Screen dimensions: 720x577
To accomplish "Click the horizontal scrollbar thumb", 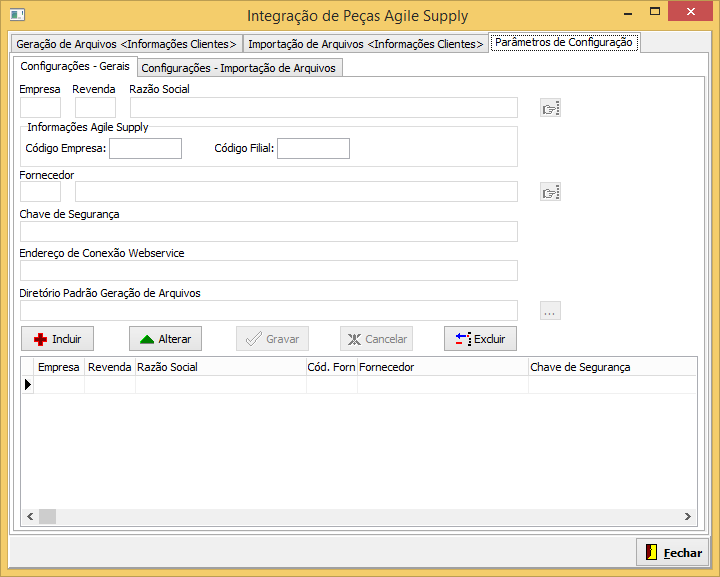I will [x=47, y=516].
